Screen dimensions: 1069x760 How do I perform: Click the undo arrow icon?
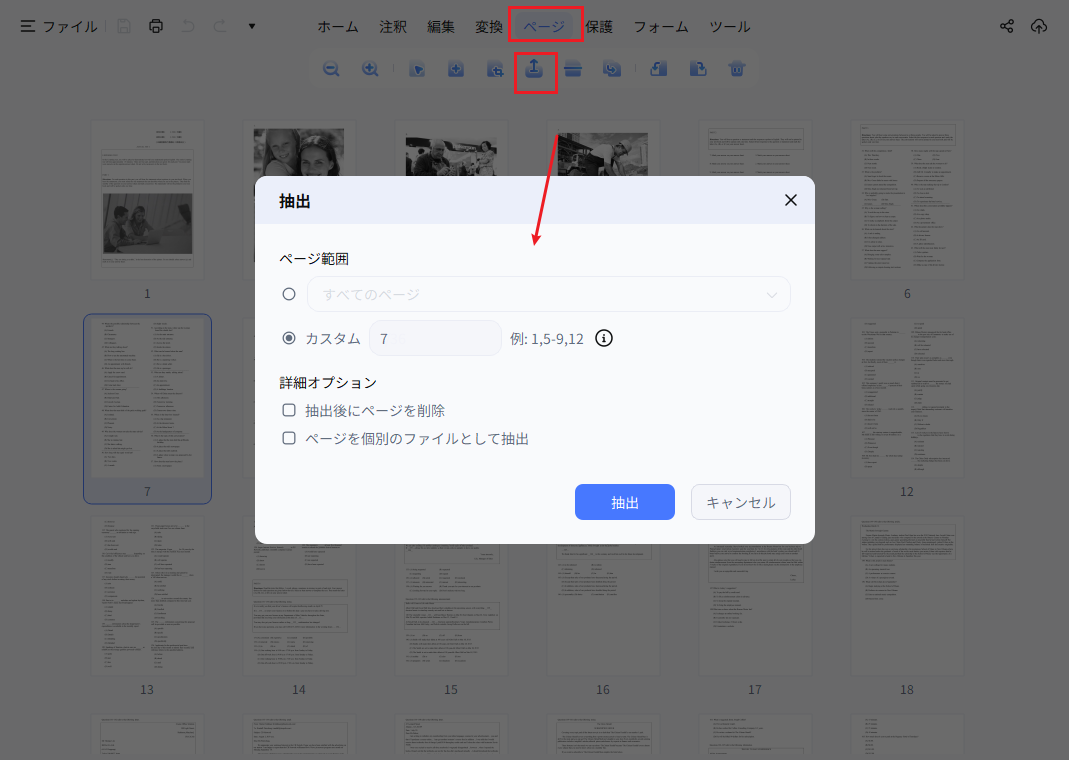[188, 27]
